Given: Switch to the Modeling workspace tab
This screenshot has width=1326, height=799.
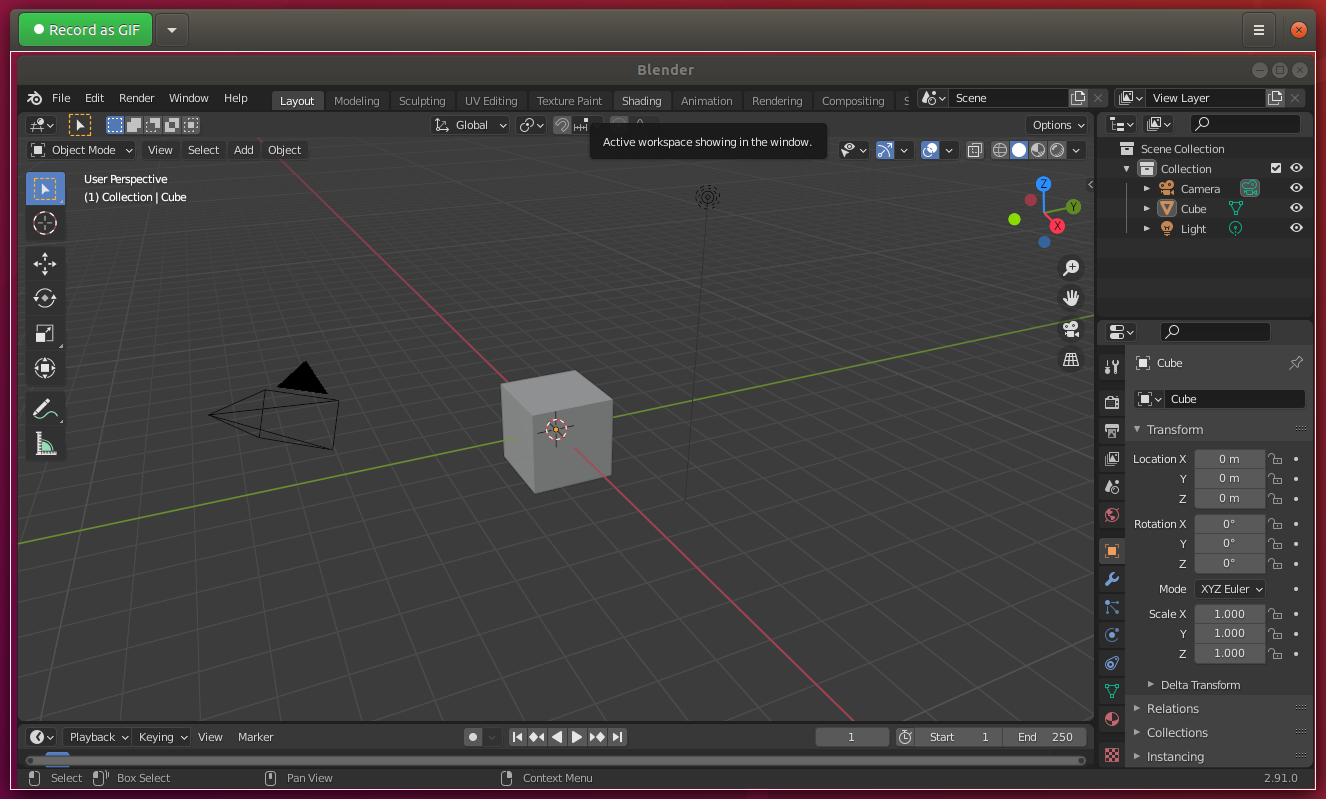Looking at the screenshot, I should [357, 101].
